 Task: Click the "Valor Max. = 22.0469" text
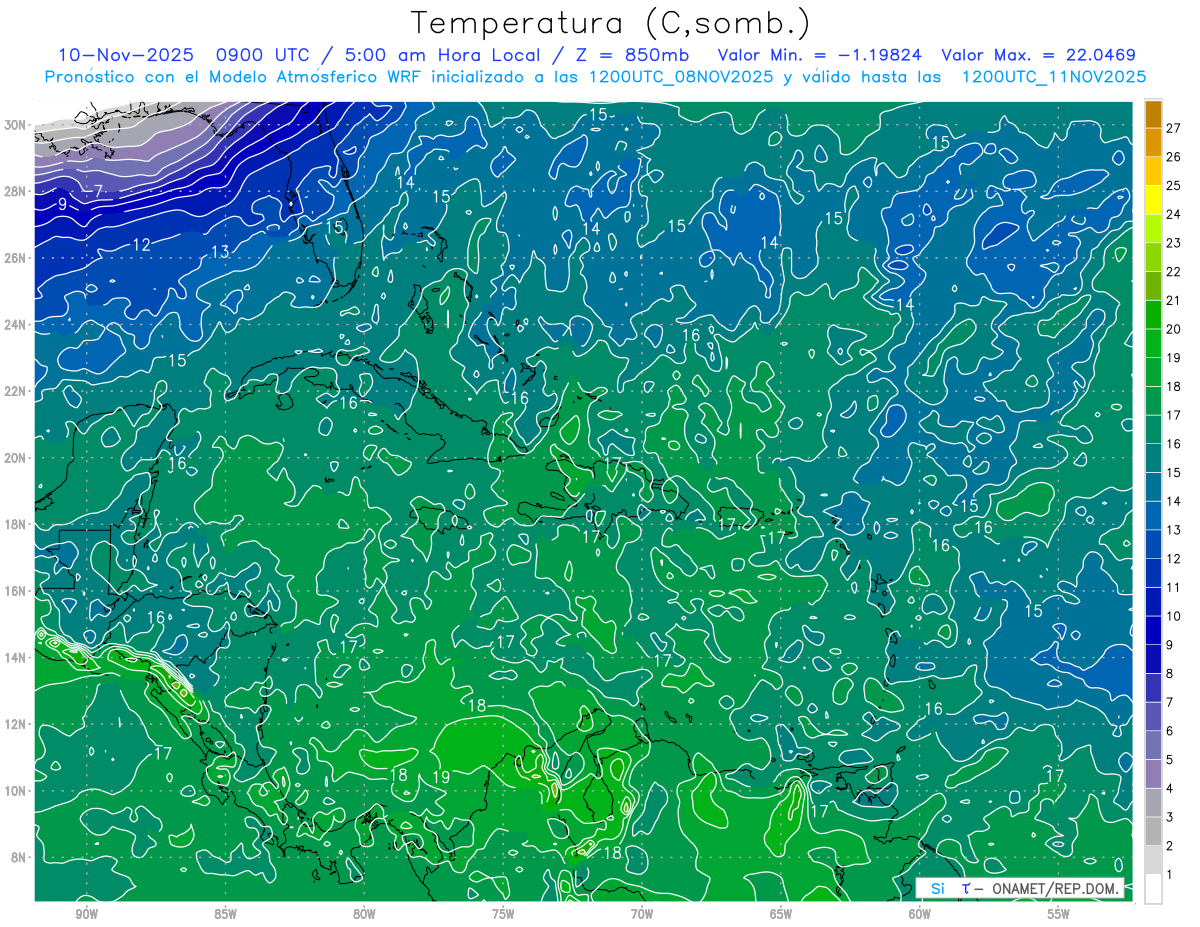[x=1039, y=55]
